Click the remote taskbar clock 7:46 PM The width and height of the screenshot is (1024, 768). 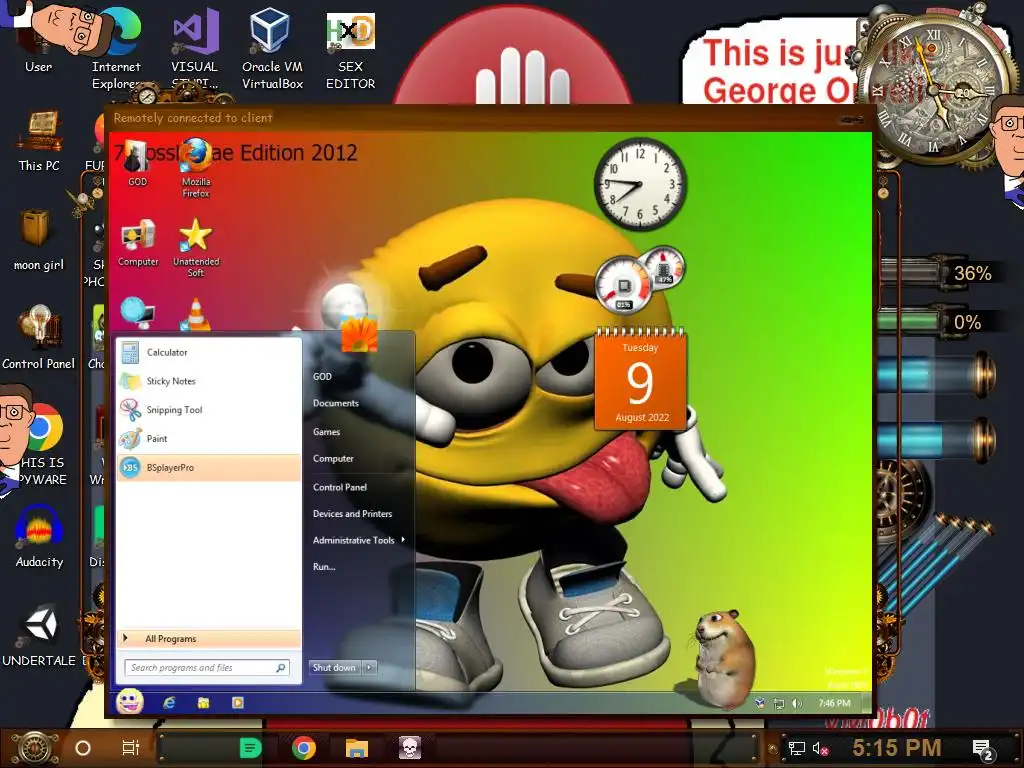[x=834, y=703]
